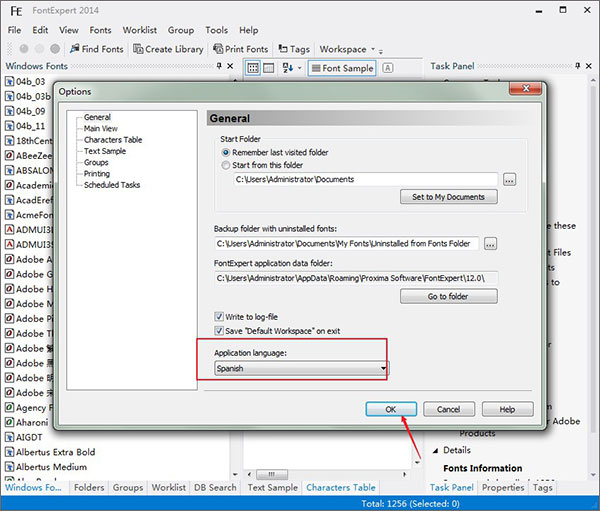Viewport: 600px width, 511px height.
Task: Collapse the Details section in Task Panel
Action: tap(436, 451)
